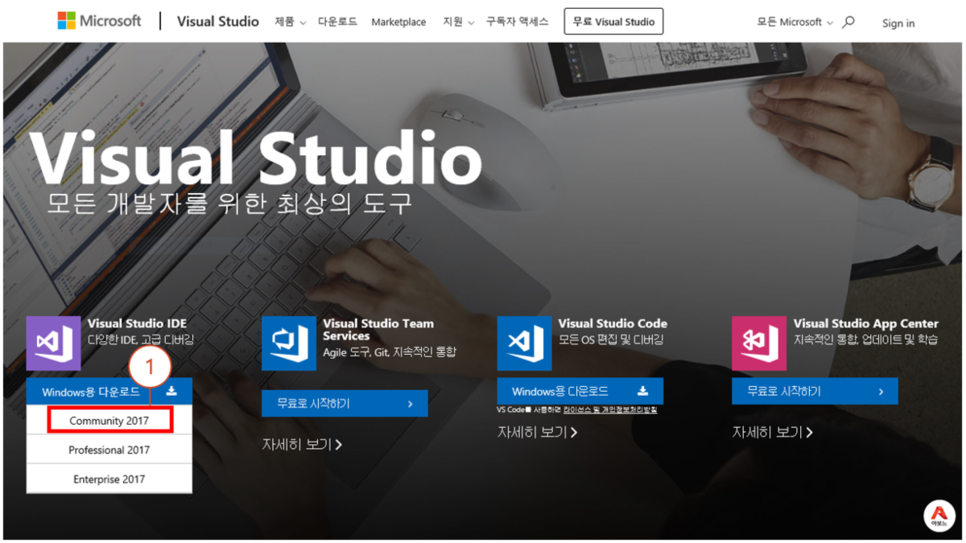Expand the 지원 menu
Screen dimensions: 966x543
click(458, 22)
